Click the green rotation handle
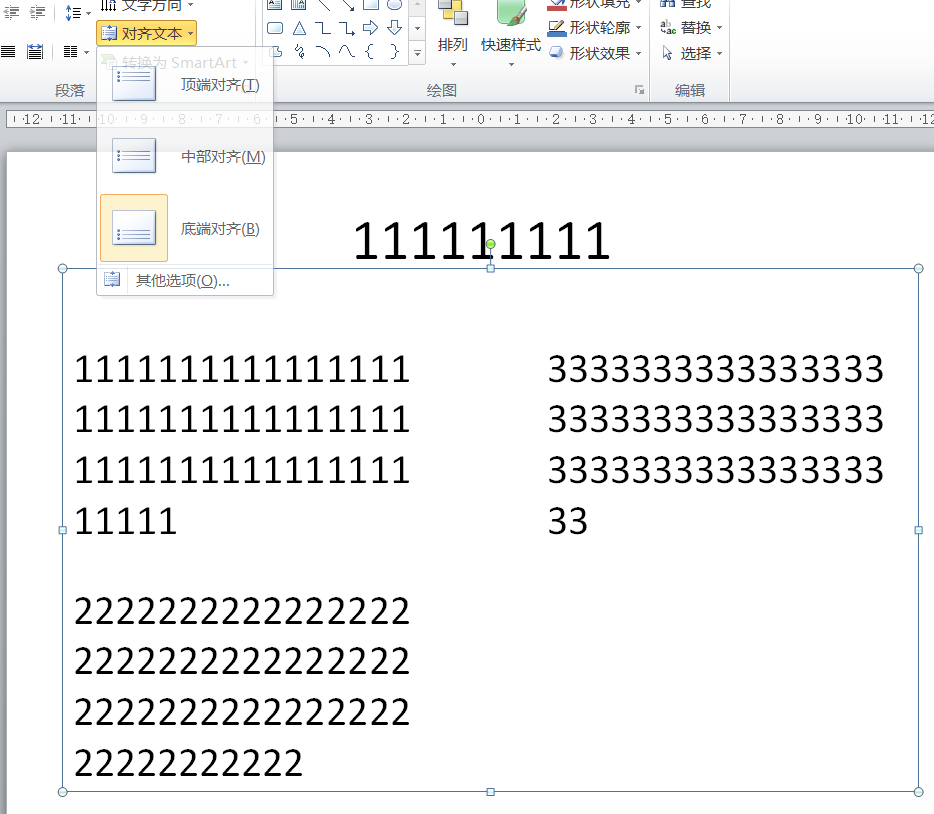Image resolution: width=934 pixels, height=814 pixels. [x=491, y=244]
